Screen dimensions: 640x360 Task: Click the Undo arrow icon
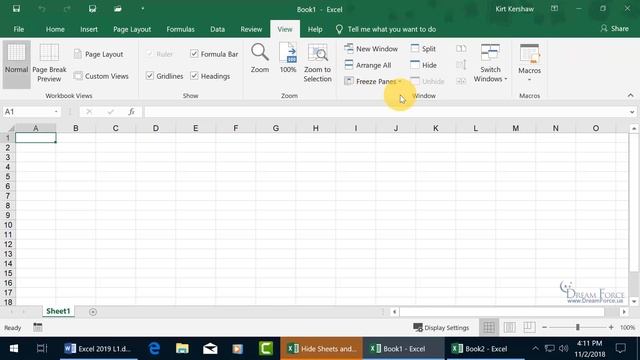(x=42, y=9)
